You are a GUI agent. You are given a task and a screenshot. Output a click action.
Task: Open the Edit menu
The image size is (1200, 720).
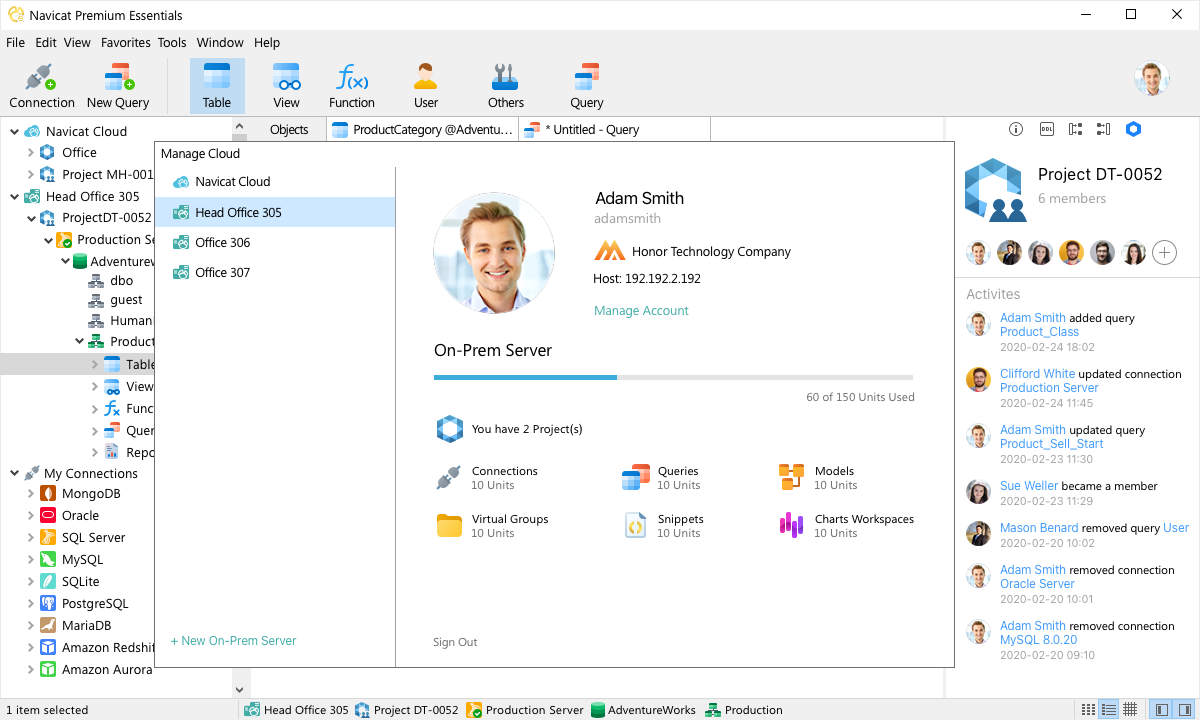(x=46, y=43)
